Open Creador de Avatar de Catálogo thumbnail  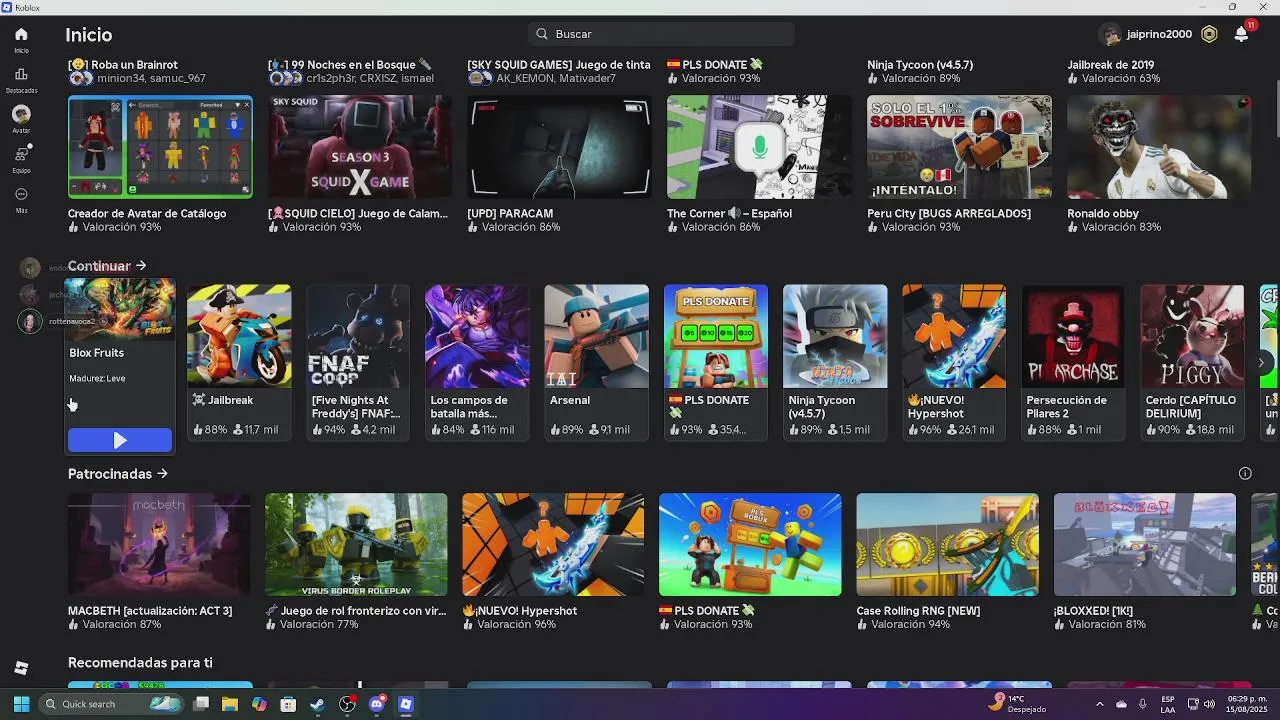[160, 147]
